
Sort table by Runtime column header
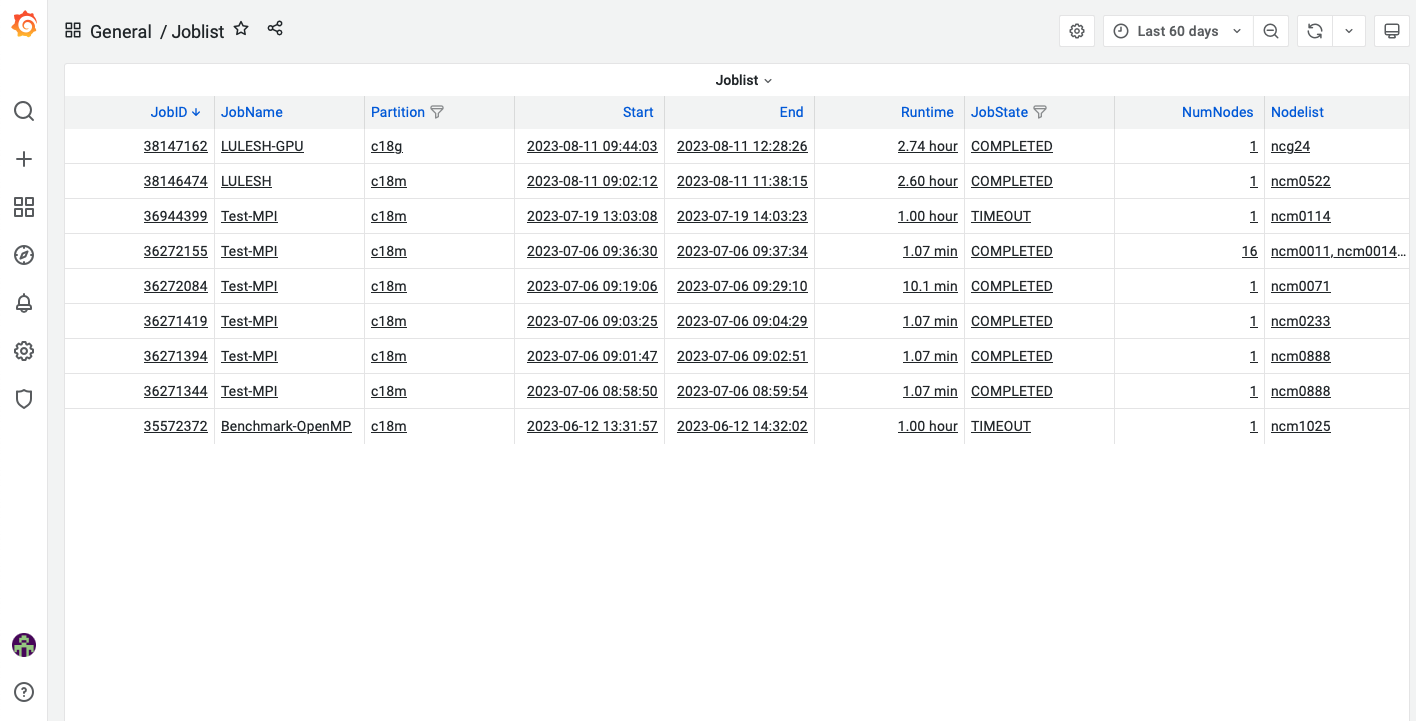[927, 112]
